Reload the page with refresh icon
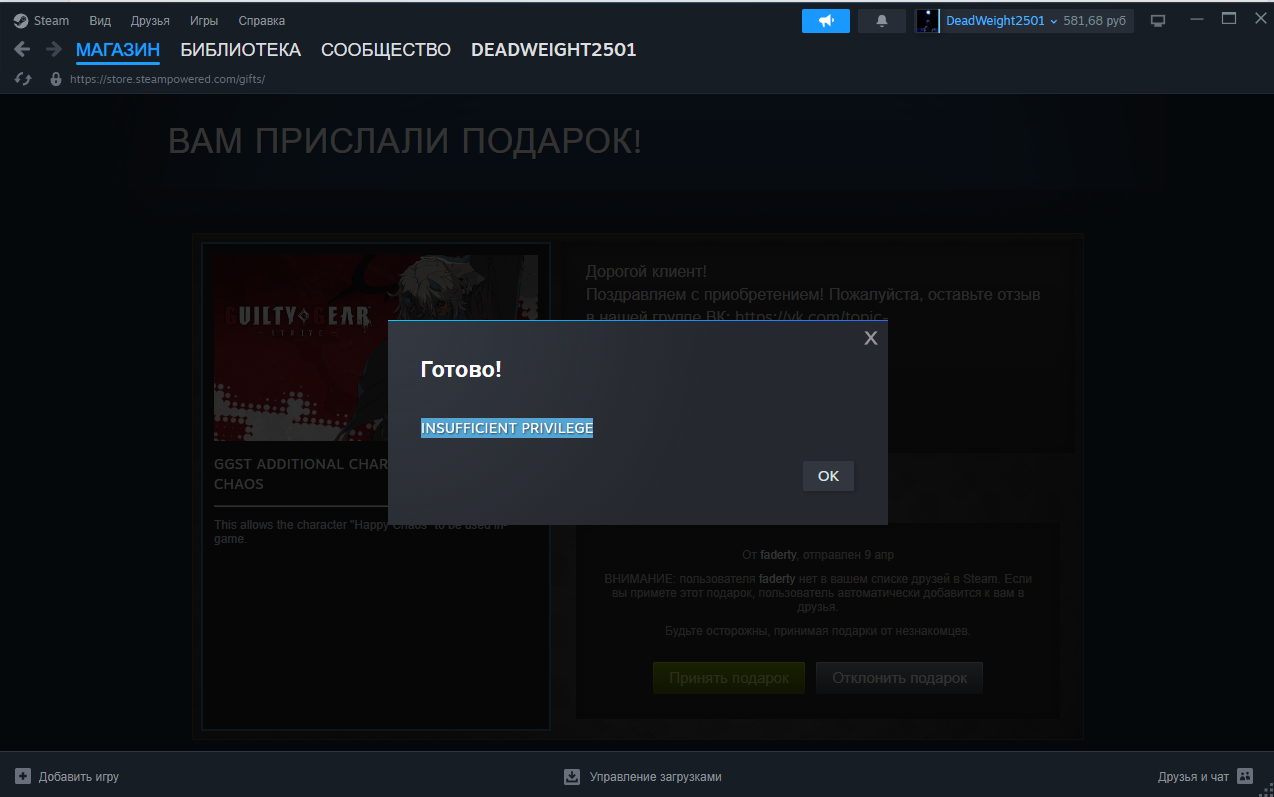Image resolution: width=1274 pixels, height=797 pixels. point(23,79)
